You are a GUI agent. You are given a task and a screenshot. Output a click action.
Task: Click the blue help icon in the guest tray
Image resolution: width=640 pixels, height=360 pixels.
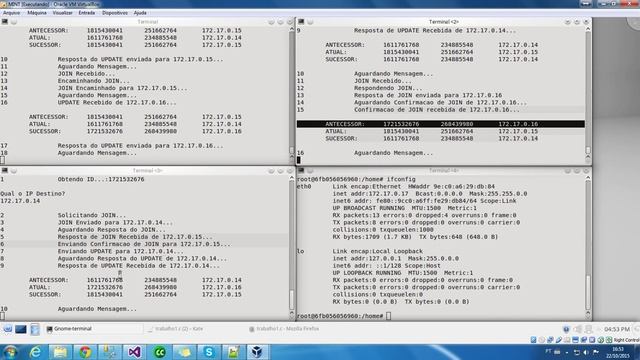pos(566,329)
